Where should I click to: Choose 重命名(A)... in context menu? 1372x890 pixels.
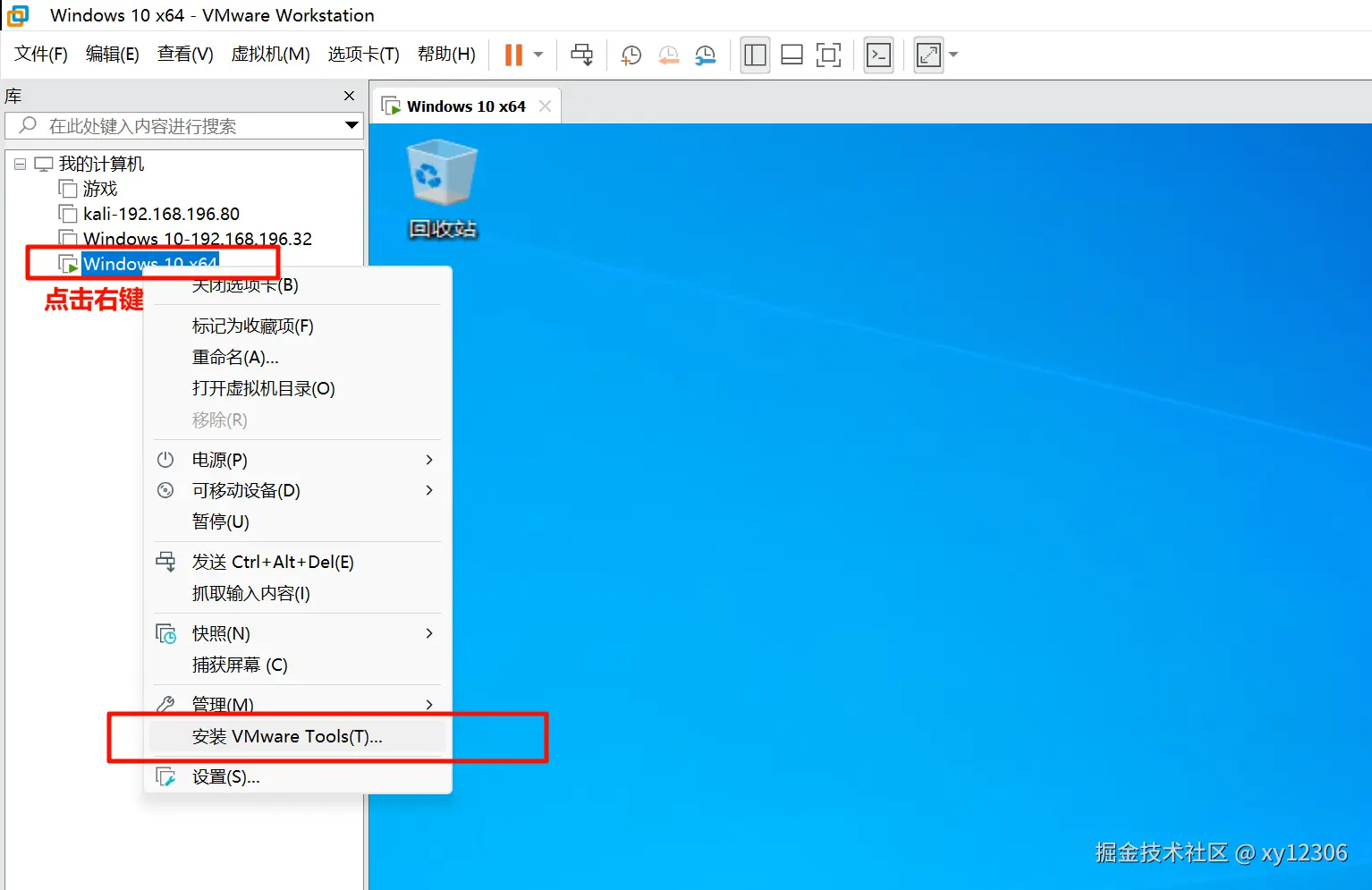point(298,358)
